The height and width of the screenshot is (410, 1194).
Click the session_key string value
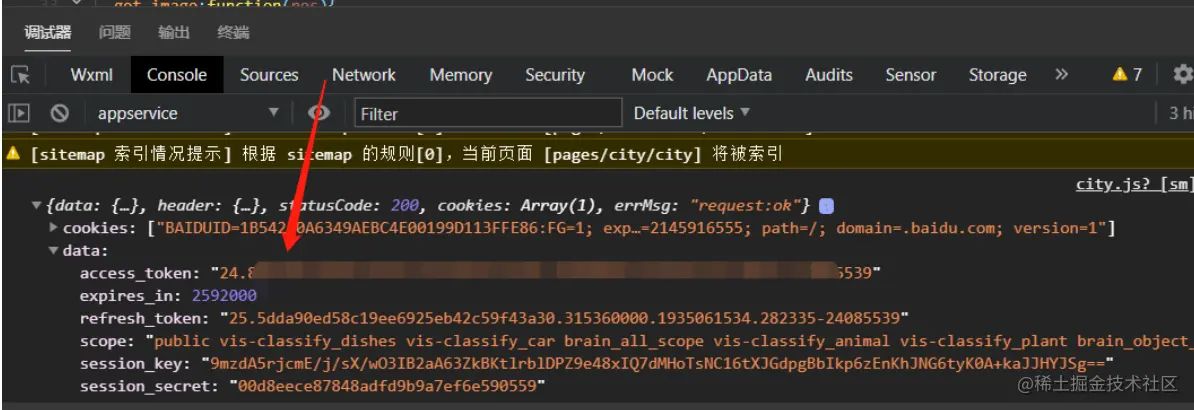(x=658, y=363)
